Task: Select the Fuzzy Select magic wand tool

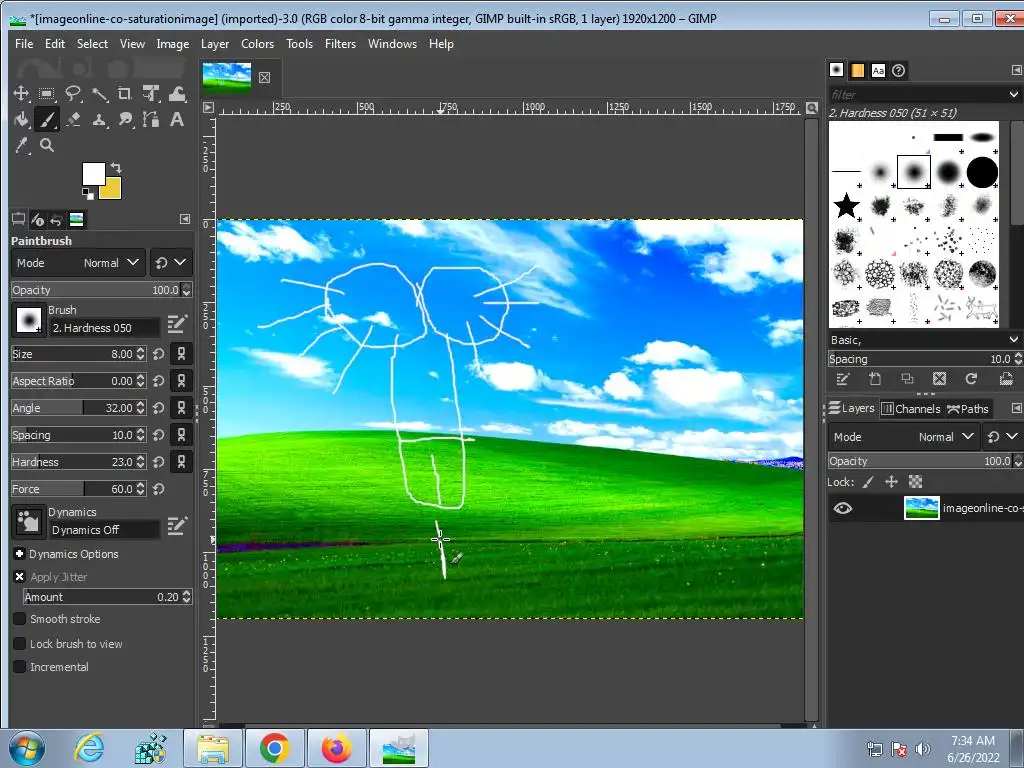Action: coord(99,93)
